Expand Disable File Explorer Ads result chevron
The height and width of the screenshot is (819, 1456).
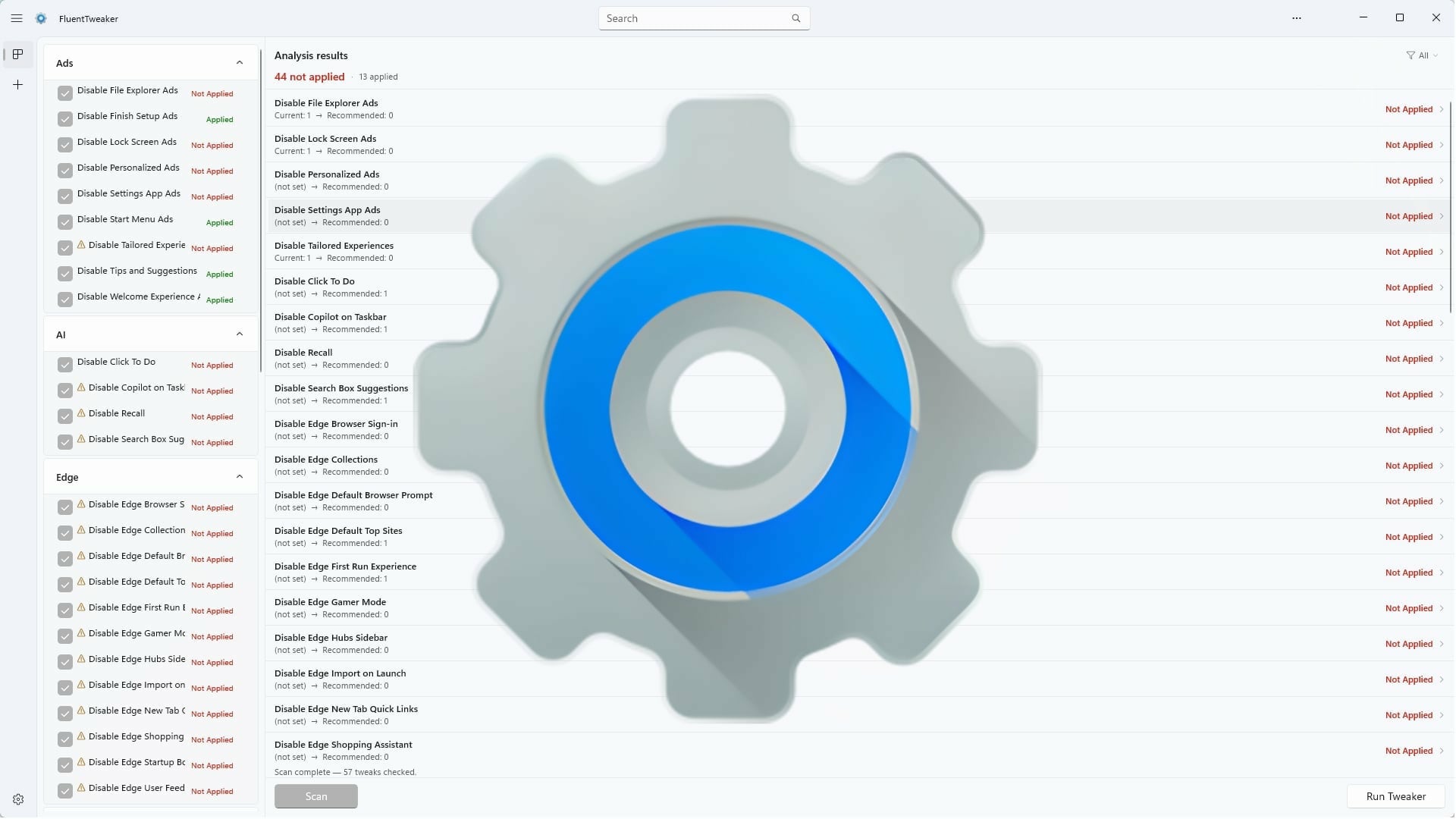tap(1442, 109)
